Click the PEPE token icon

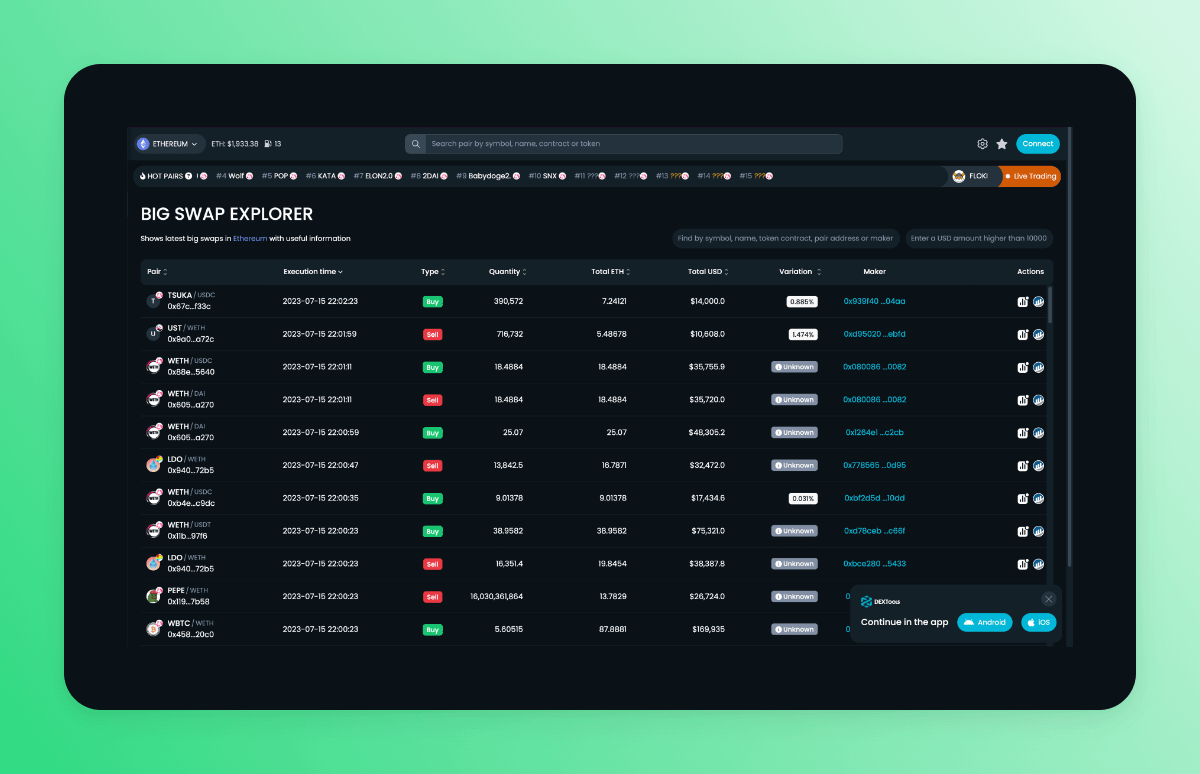(x=154, y=596)
